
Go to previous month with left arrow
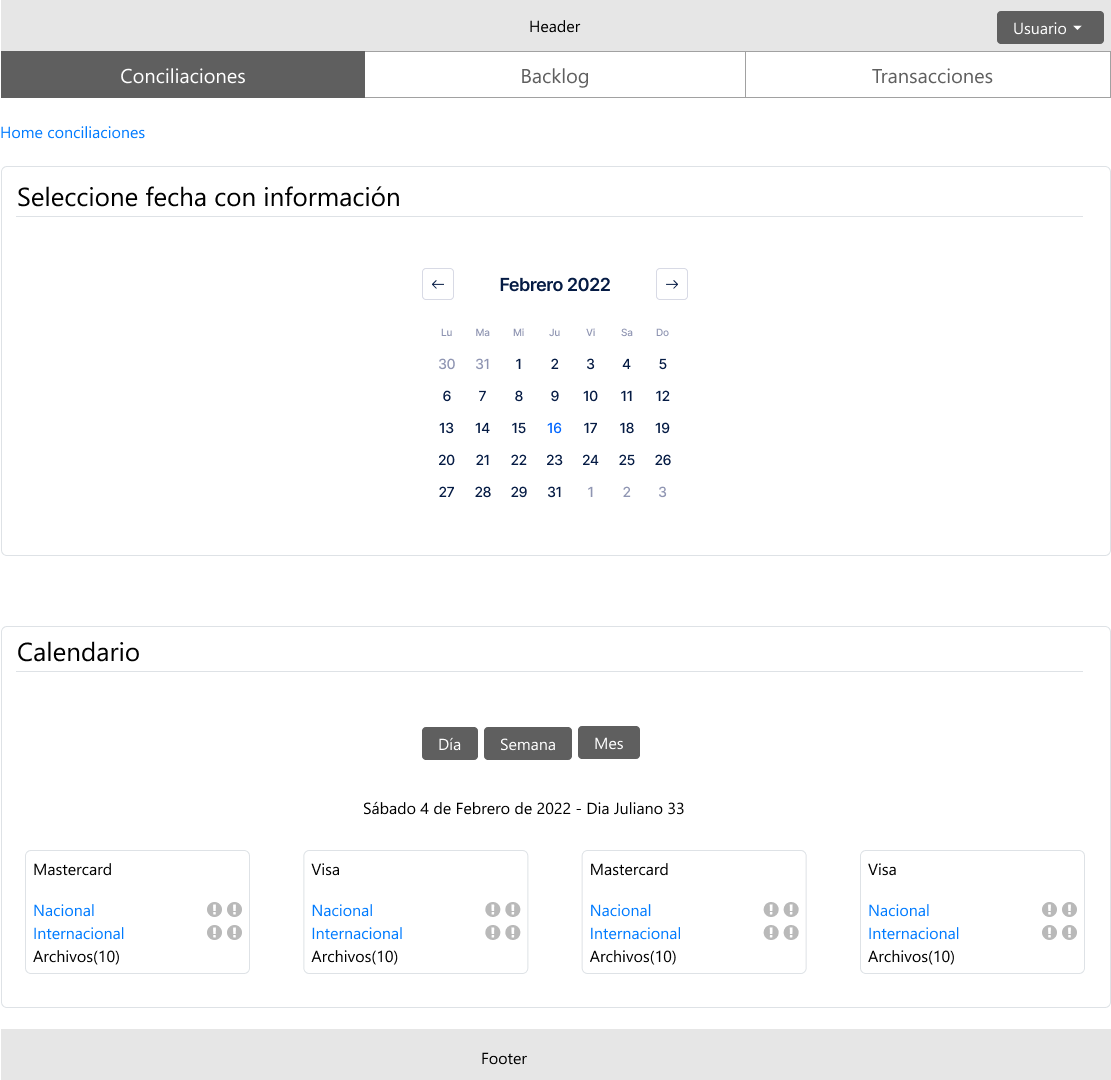click(x=438, y=284)
